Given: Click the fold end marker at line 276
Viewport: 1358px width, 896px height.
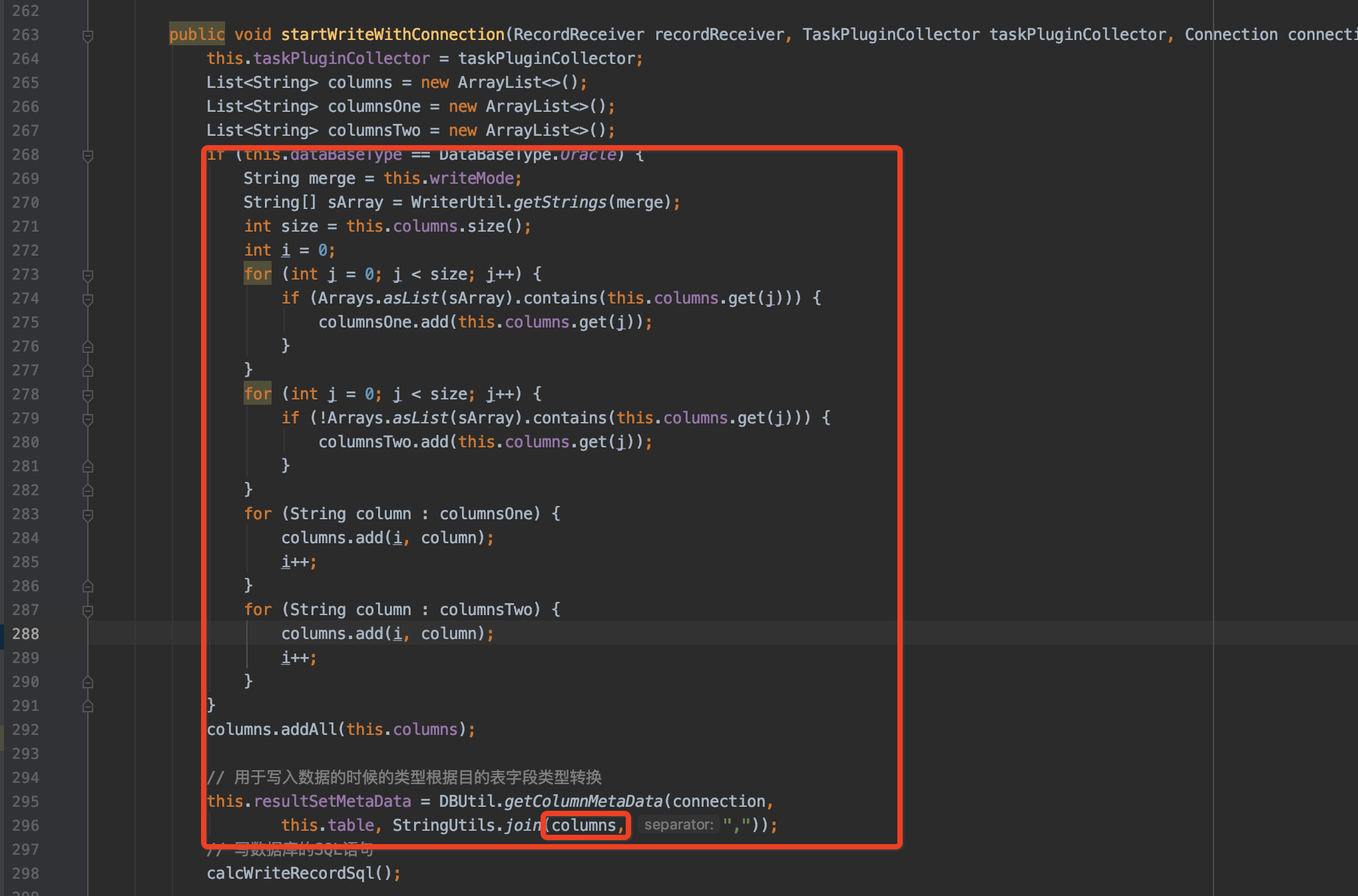Looking at the screenshot, I should pos(87,347).
